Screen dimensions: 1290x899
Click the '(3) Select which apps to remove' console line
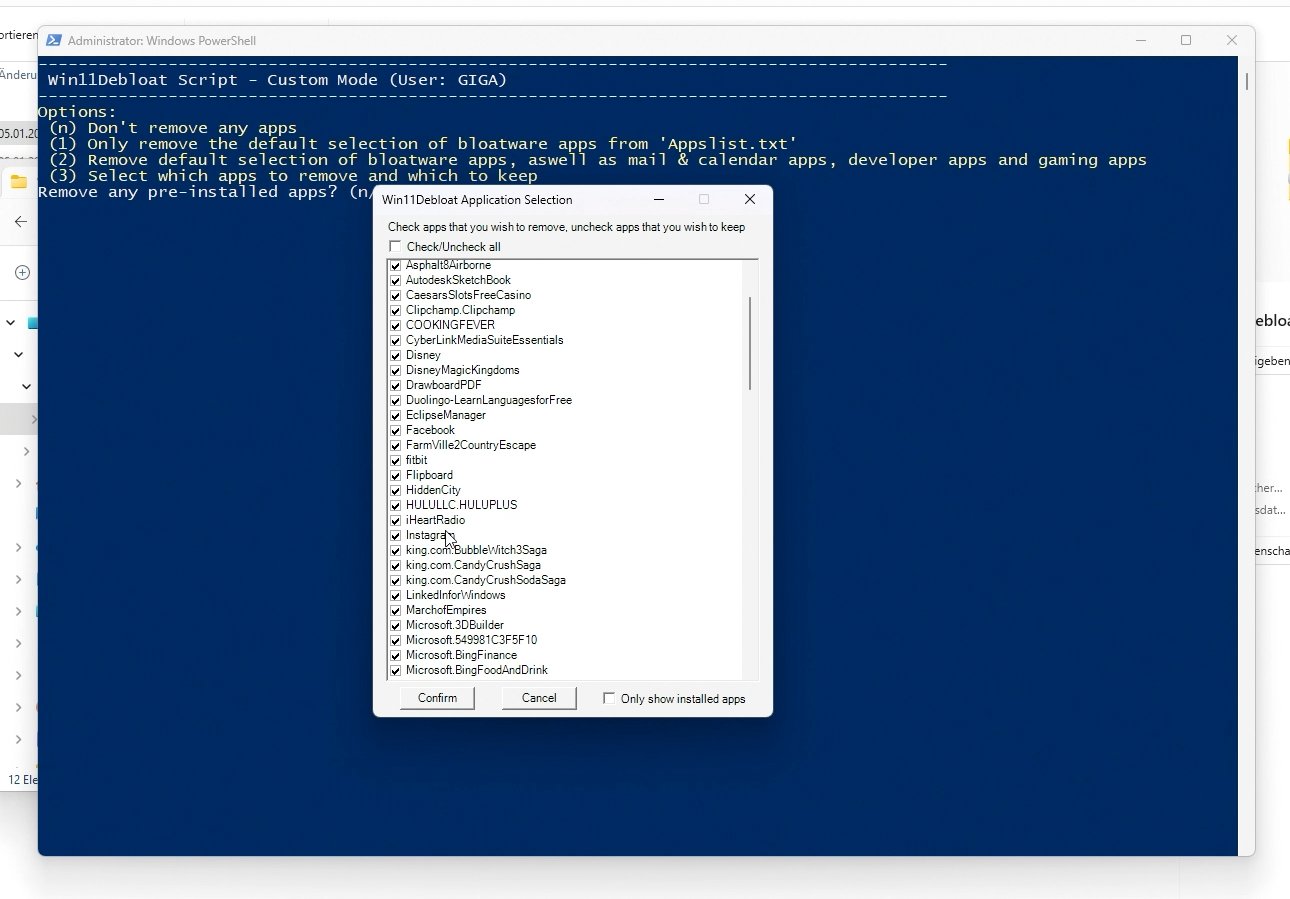tap(292, 176)
